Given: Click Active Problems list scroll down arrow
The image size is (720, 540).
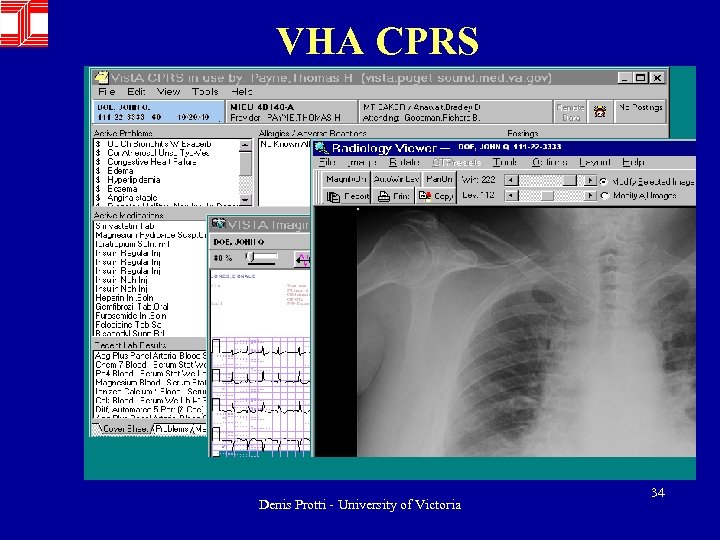Looking at the screenshot, I should (246, 200).
